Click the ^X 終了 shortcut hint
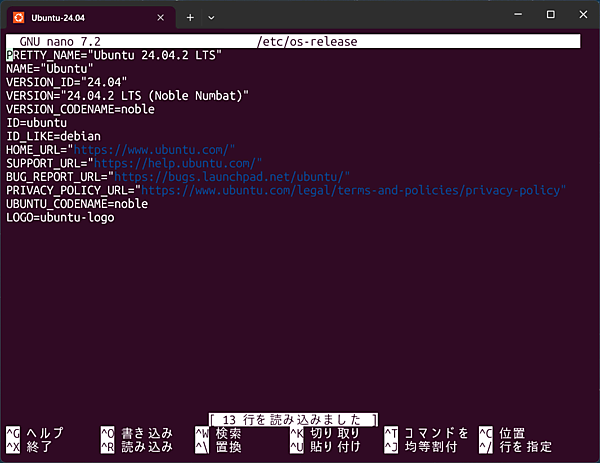600x463 pixels. point(29,446)
